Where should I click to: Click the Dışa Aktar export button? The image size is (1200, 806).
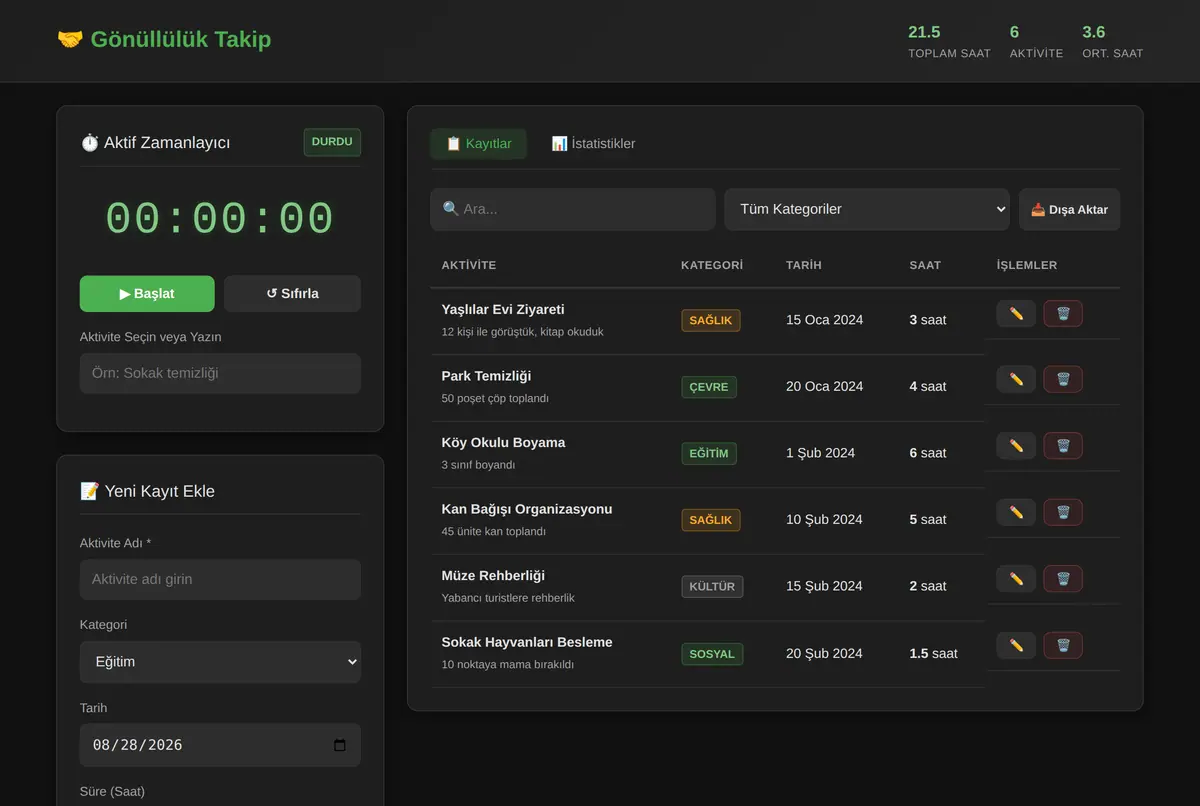tap(1070, 210)
